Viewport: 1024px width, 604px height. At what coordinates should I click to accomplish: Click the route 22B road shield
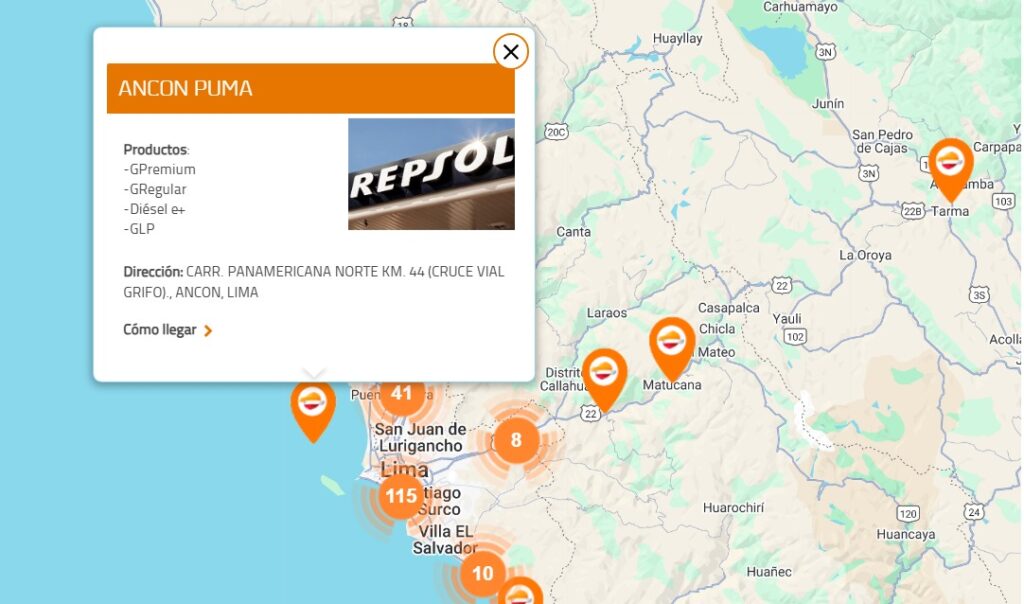click(912, 211)
